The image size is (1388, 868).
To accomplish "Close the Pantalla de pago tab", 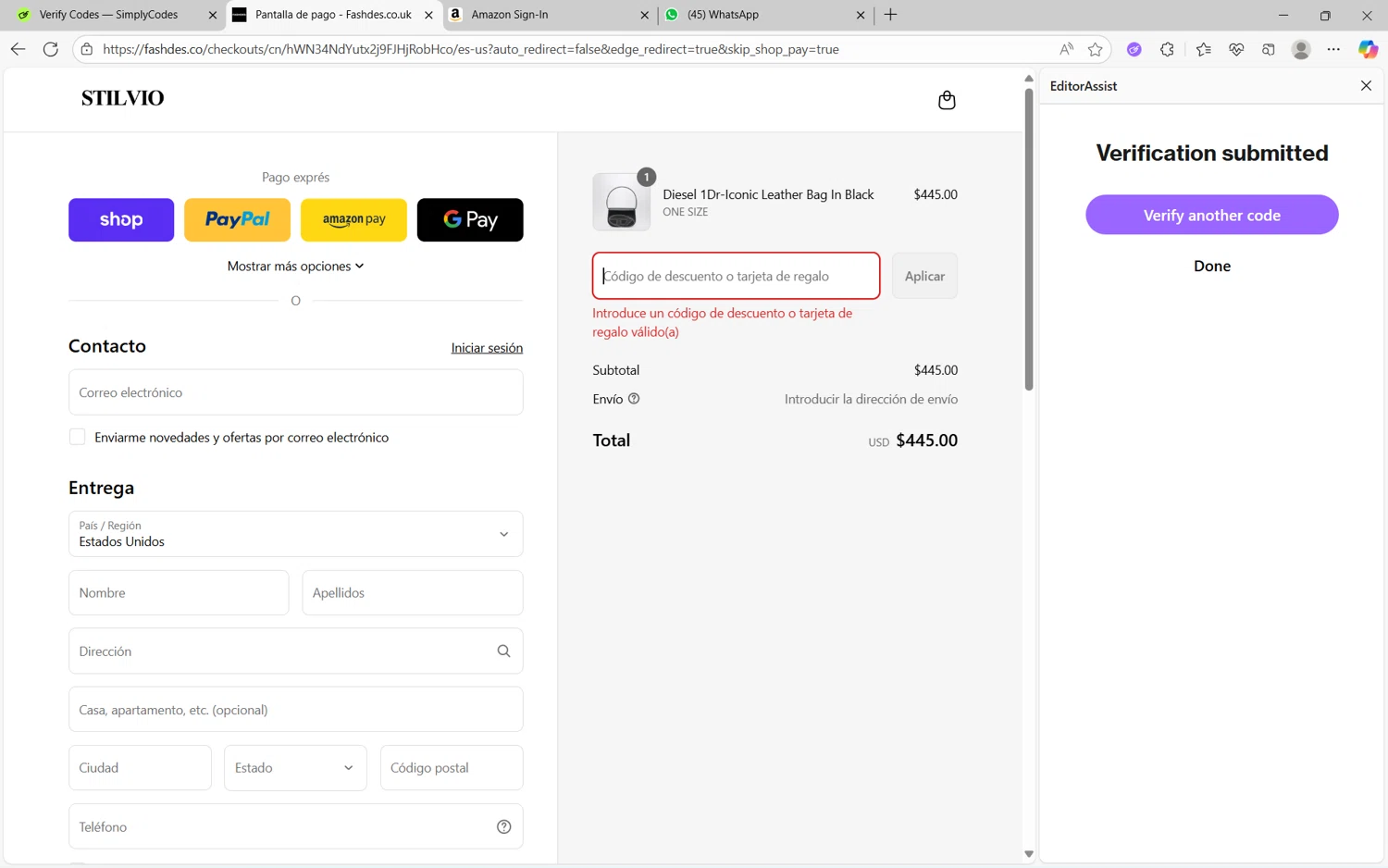I will point(428,15).
